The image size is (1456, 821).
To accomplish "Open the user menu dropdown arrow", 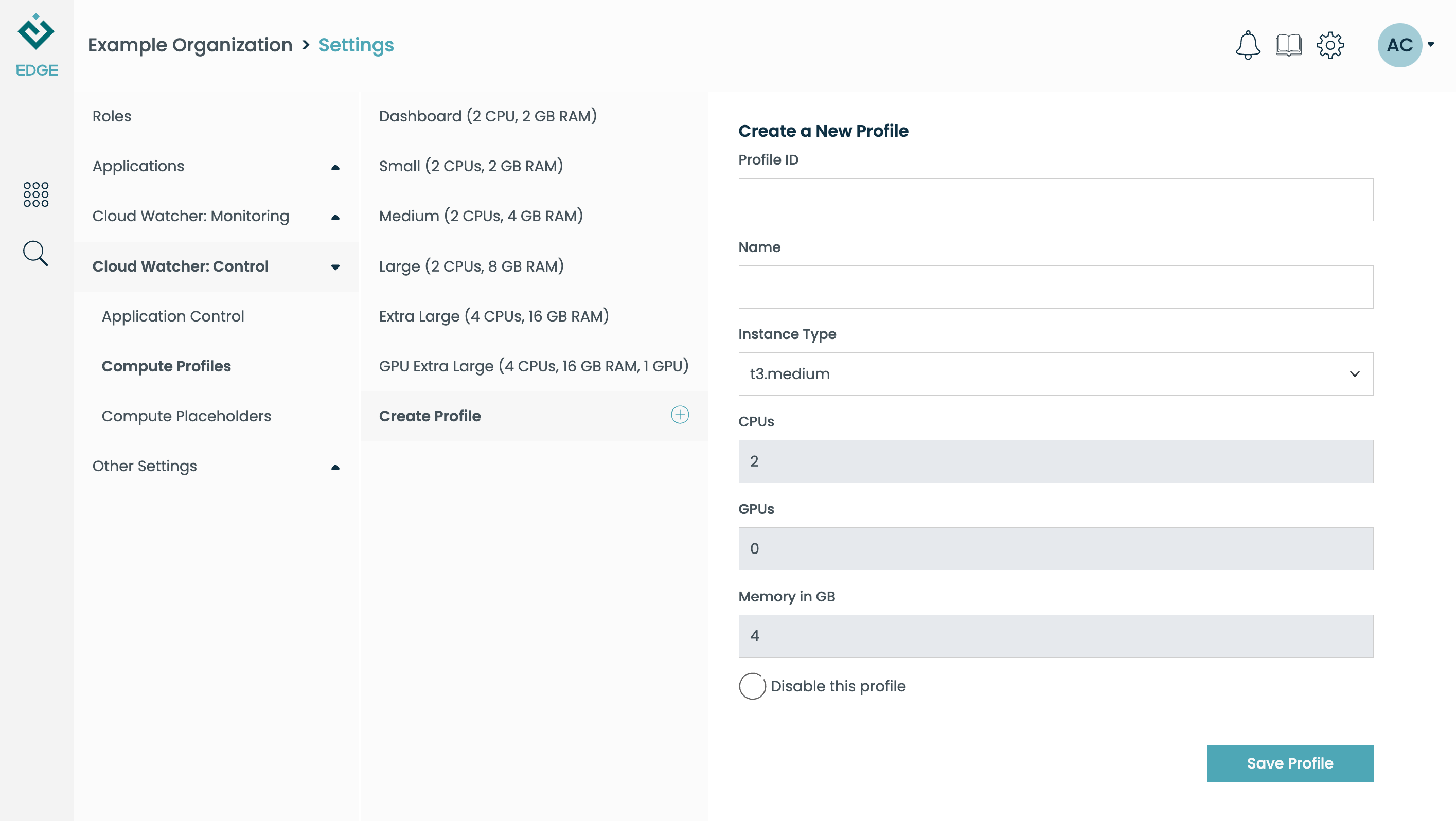I will (1431, 44).
